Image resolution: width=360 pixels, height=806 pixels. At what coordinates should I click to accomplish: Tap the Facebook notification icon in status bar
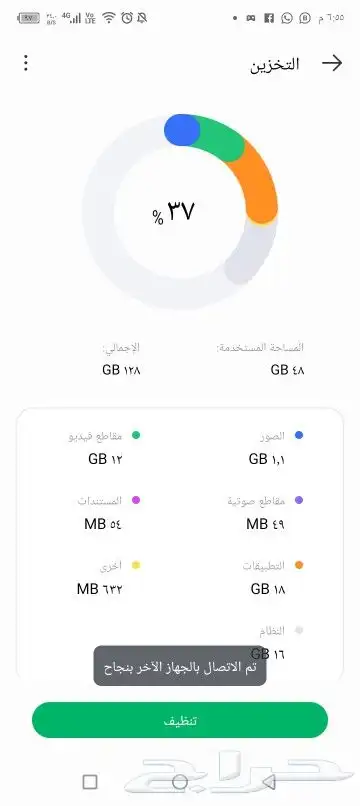point(268,18)
